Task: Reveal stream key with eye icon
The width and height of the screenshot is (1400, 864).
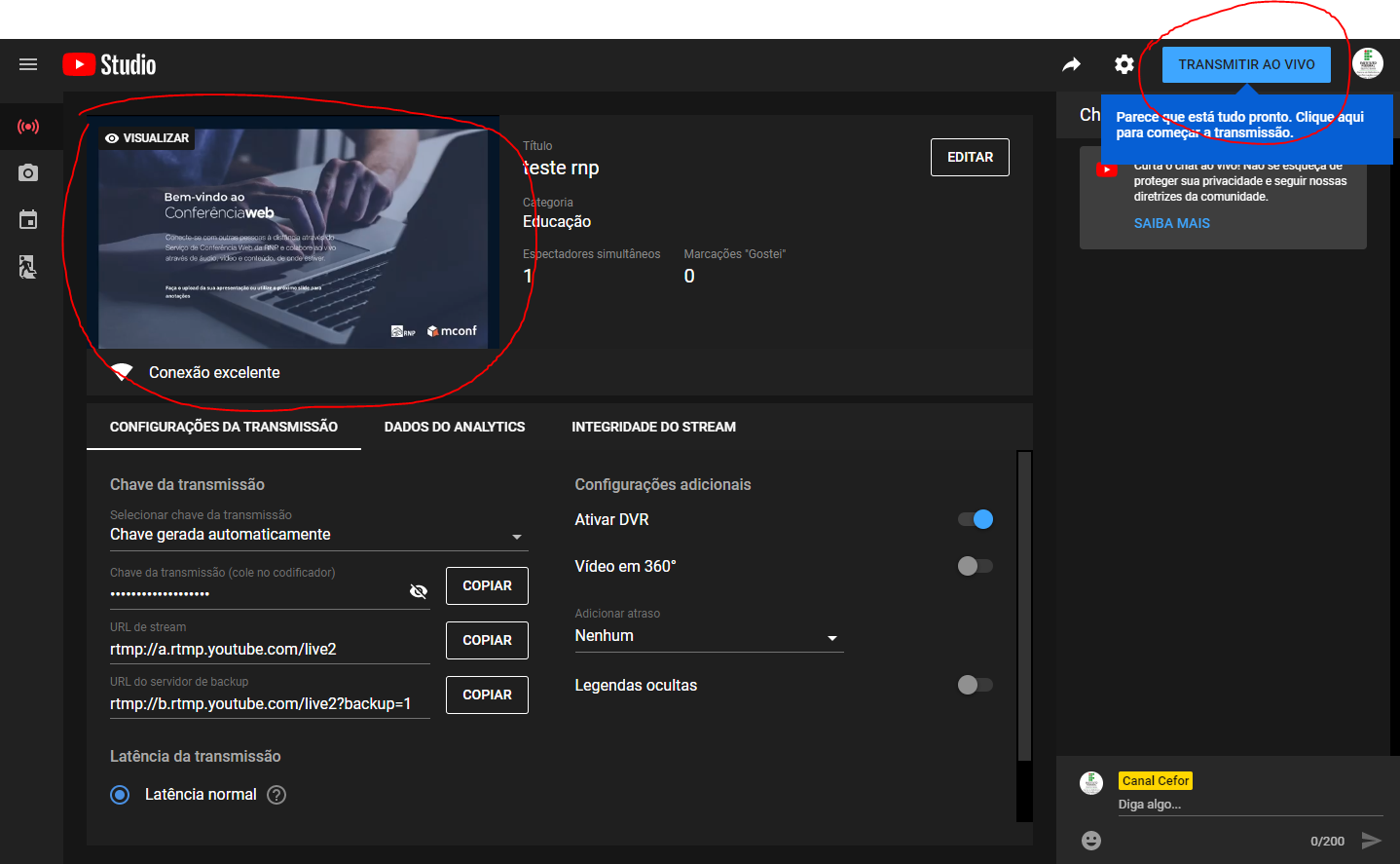Action: point(419,591)
